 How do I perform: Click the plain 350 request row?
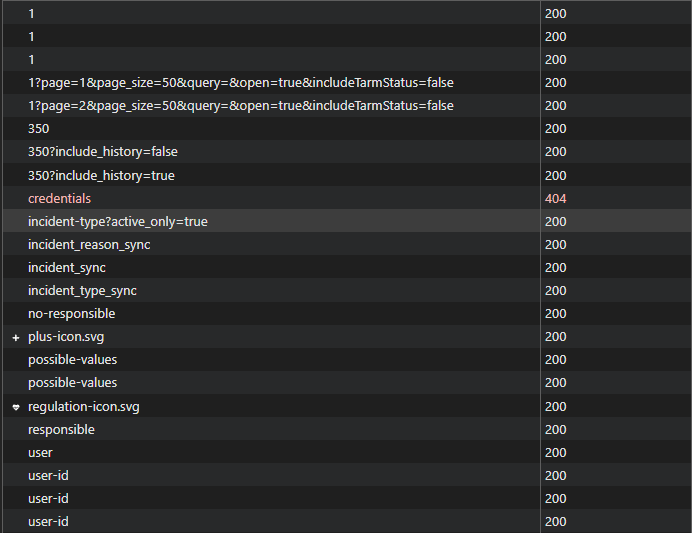tap(39, 129)
